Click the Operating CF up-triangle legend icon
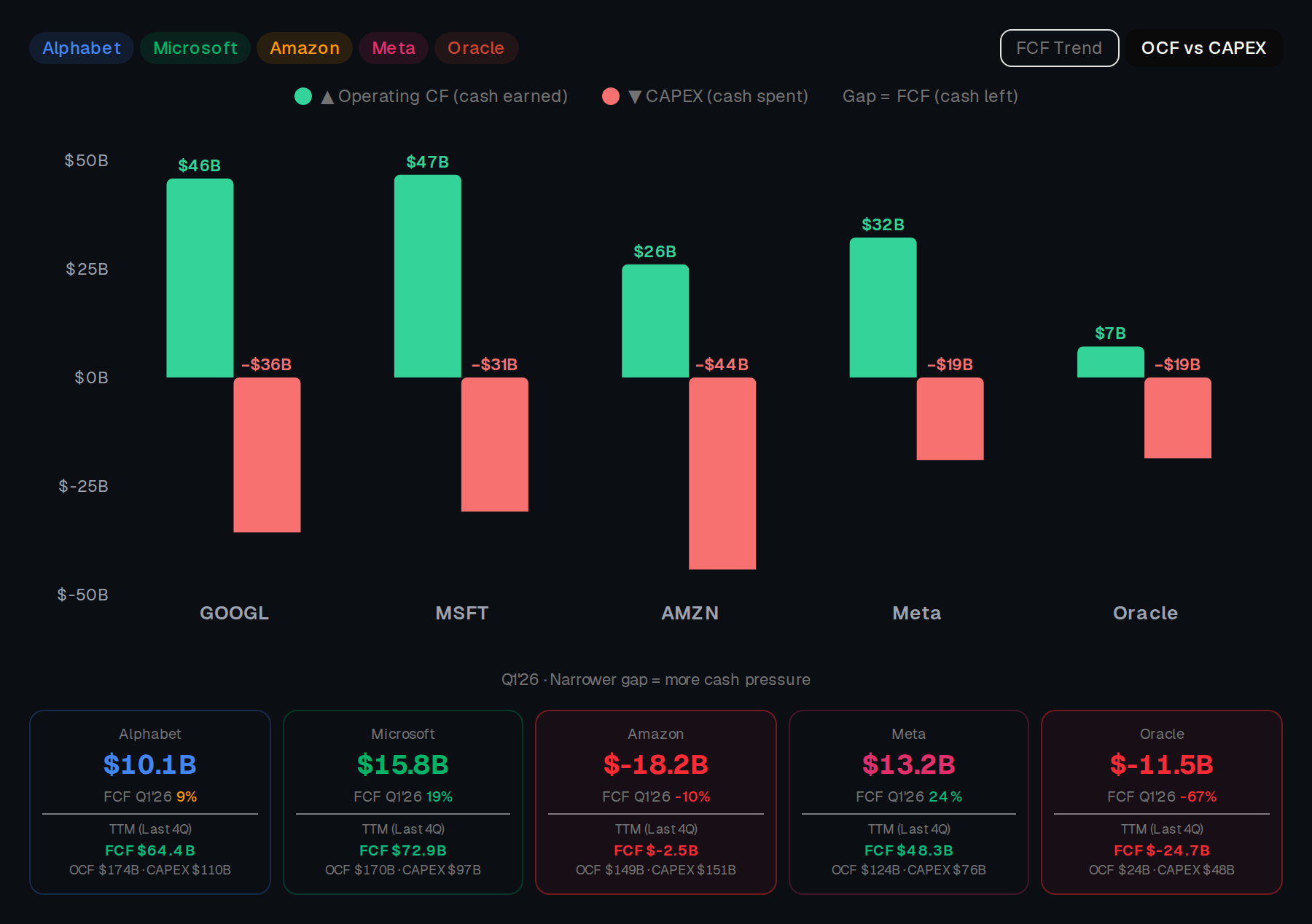 tap(327, 97)
